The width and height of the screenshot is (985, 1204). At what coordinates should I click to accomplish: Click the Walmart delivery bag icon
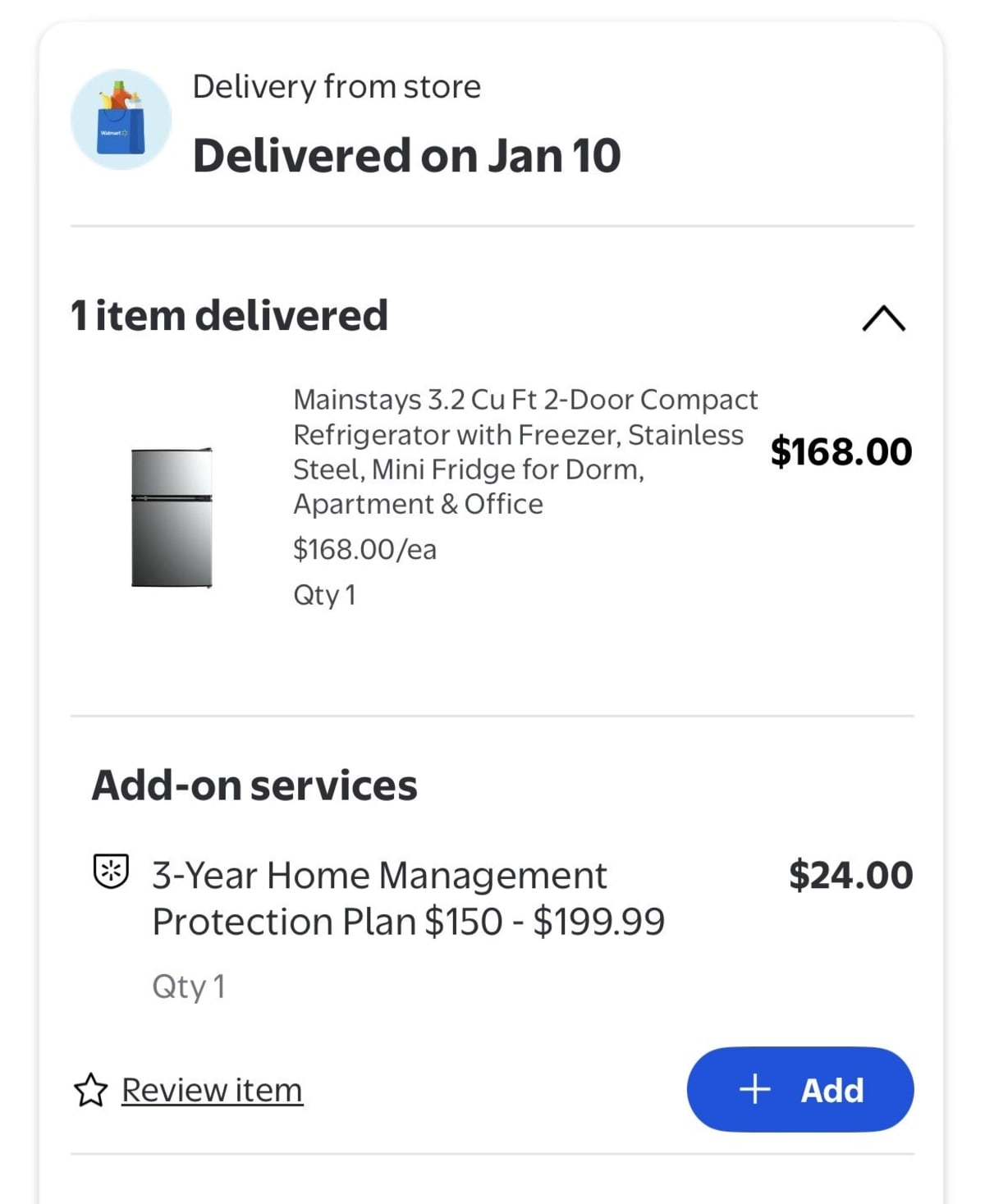121,120
